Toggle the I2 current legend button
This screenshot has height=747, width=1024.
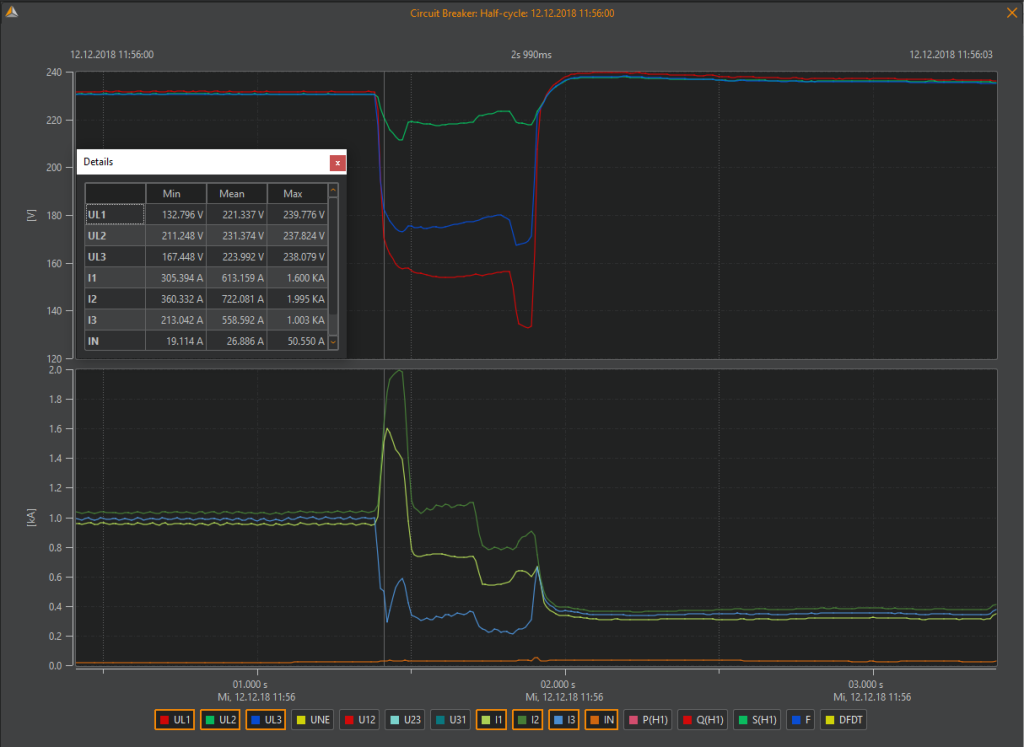coord(528,720)
